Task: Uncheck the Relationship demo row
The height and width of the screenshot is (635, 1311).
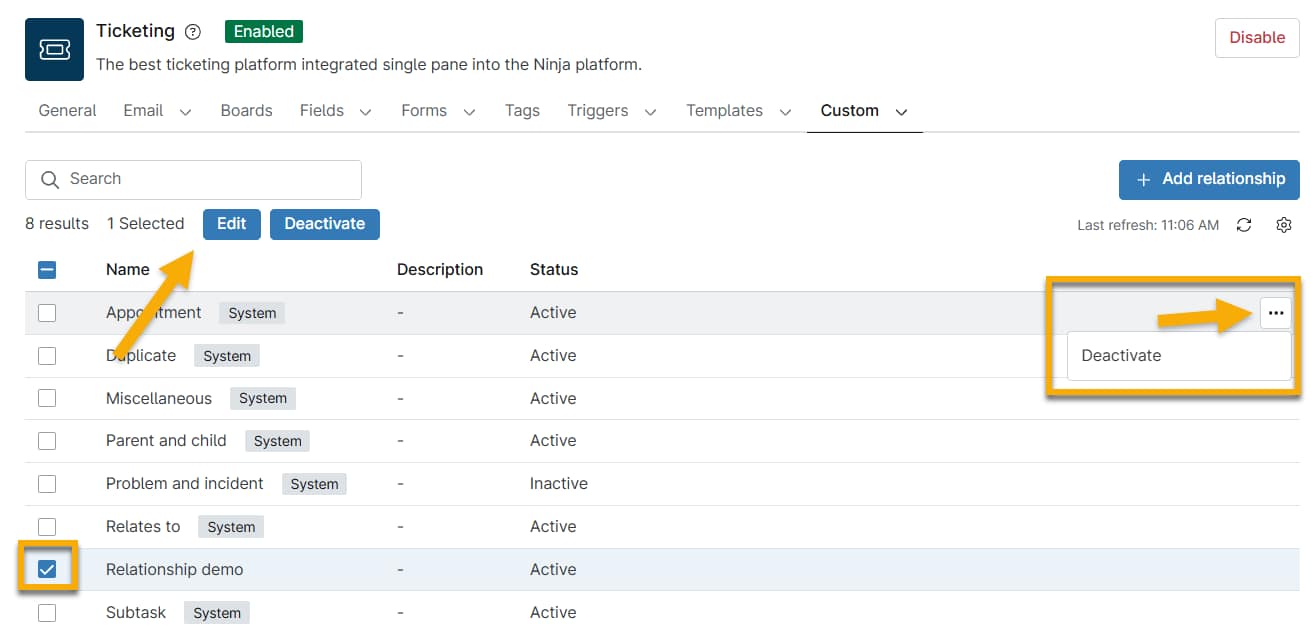Action: [x=46, y=569]
